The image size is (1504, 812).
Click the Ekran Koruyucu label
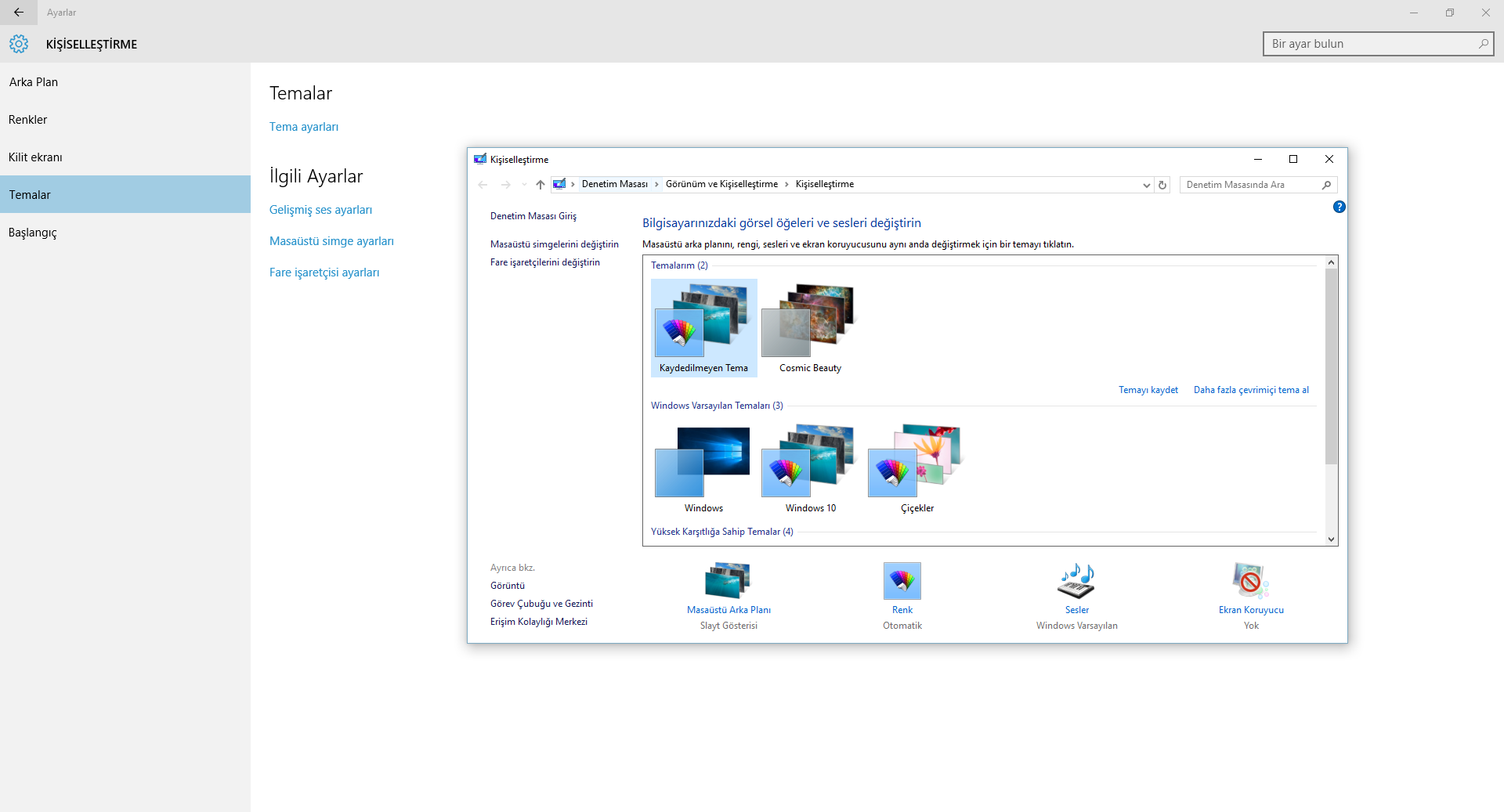tap(1251, 610)
